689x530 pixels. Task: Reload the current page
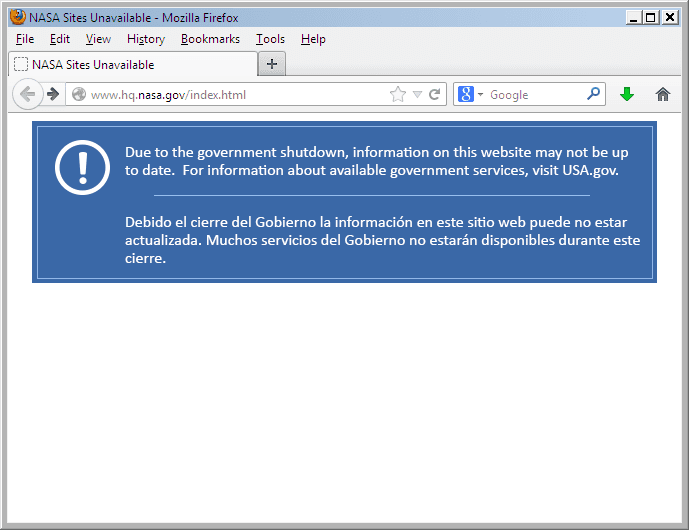point(435,94)
